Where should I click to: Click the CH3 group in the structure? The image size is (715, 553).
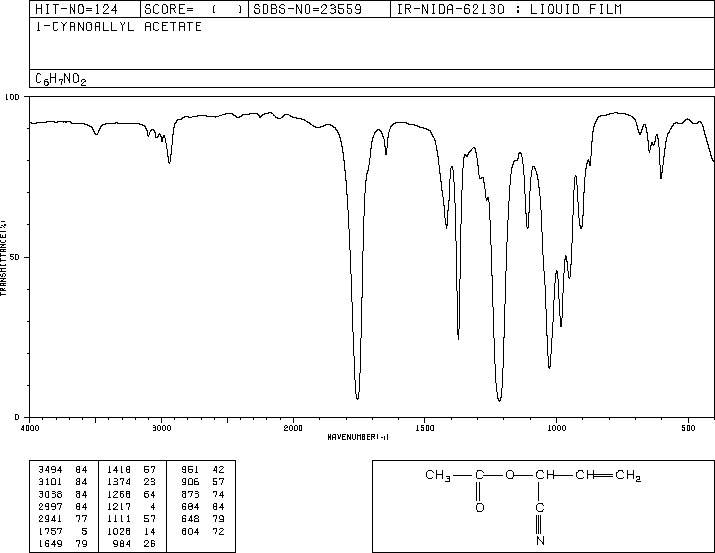(x=438, y=475)
